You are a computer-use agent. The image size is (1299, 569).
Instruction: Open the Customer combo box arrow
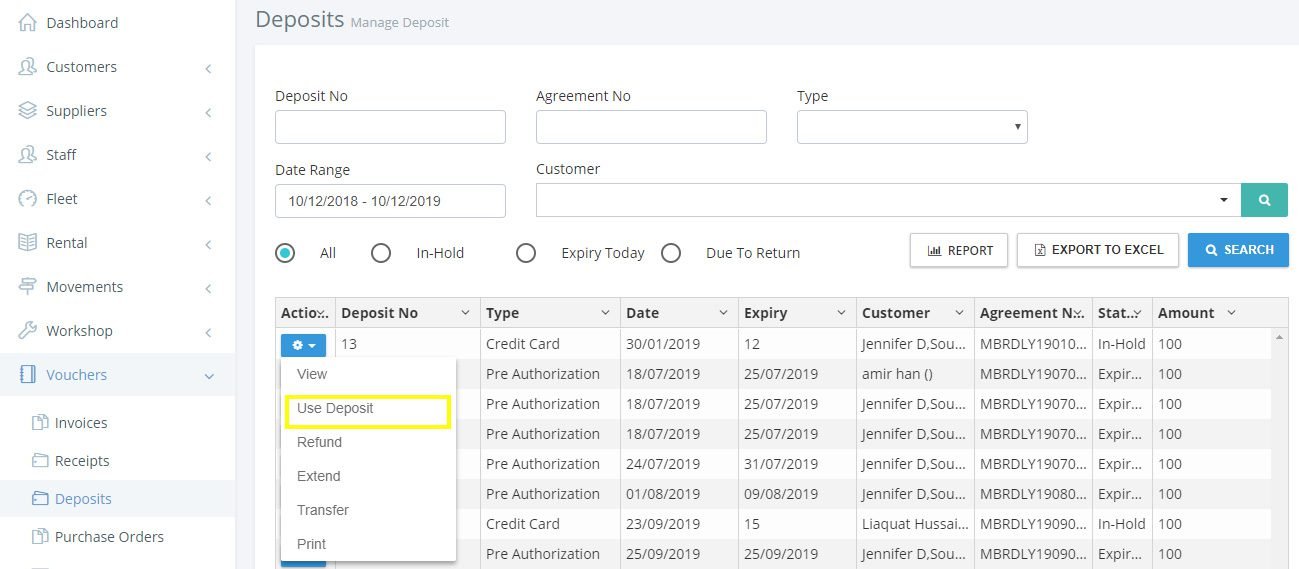pos(1224,200)
